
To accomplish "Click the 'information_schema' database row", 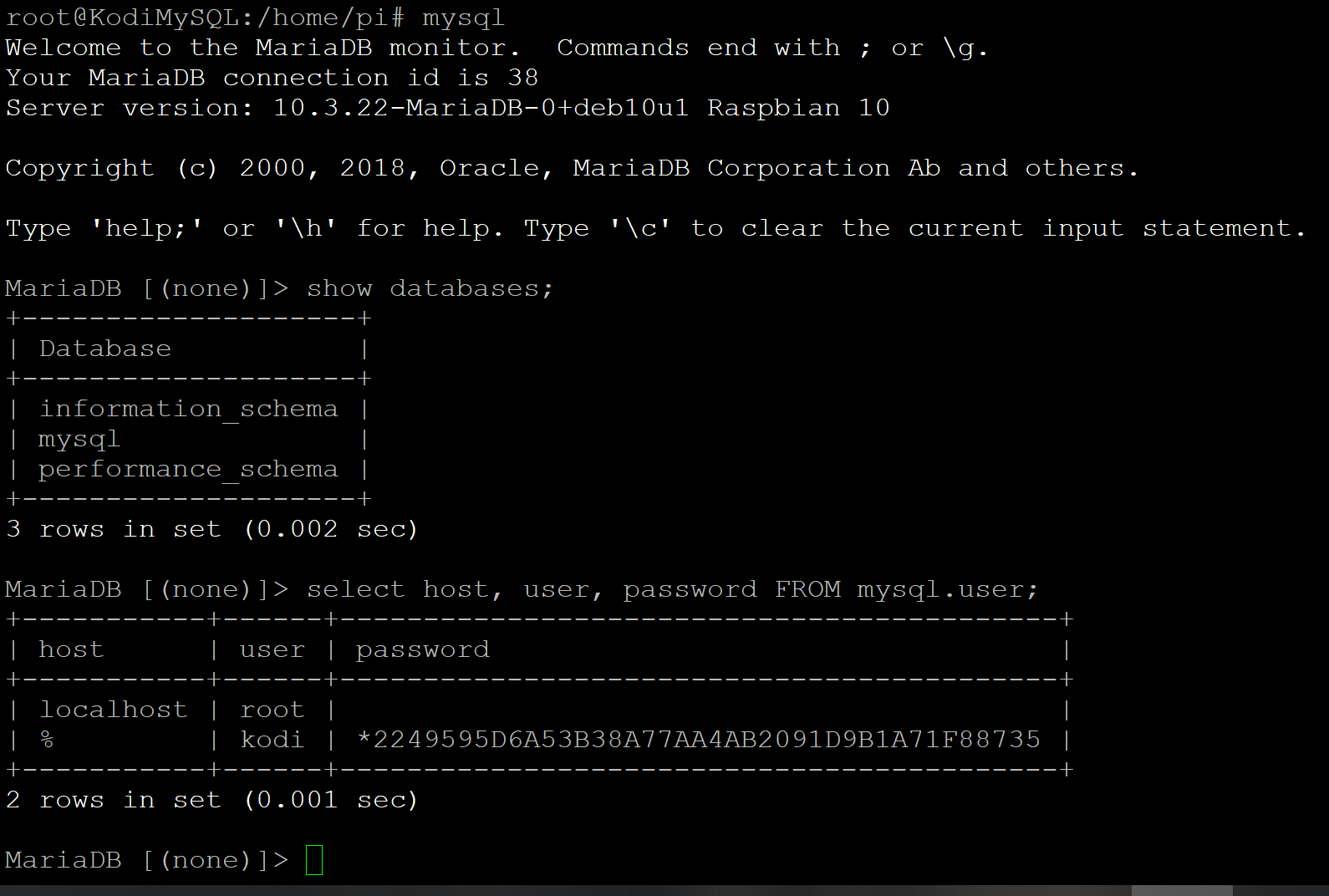I will [x=188, y=409].
